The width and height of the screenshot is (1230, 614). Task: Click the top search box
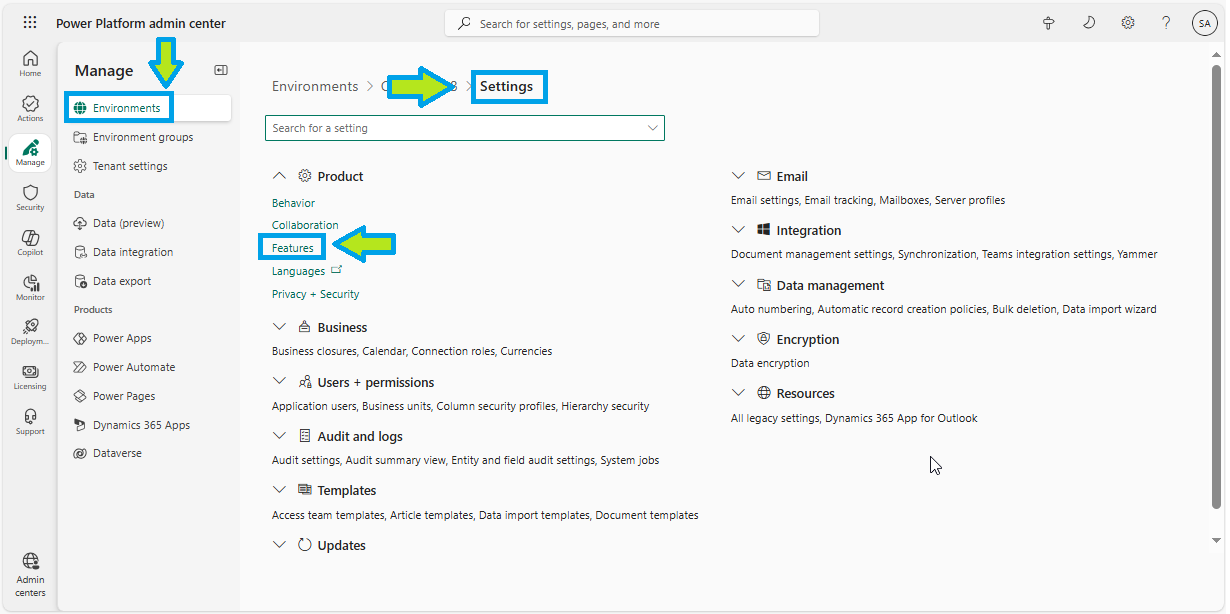632,24
